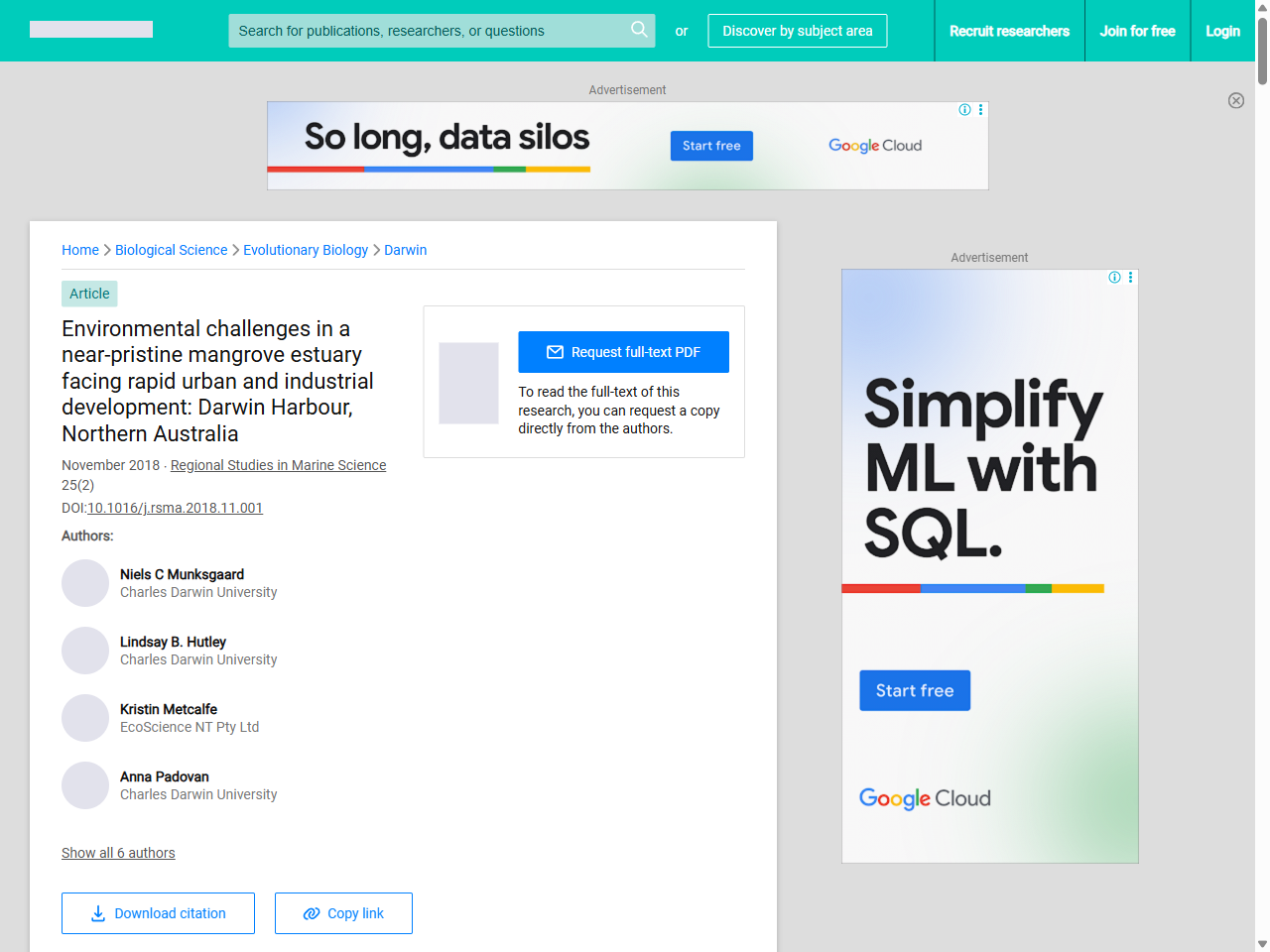Viewport: 1270px width, 952px height.
Task: Open banner ad options three-dot menu
Action: point(981,110)
